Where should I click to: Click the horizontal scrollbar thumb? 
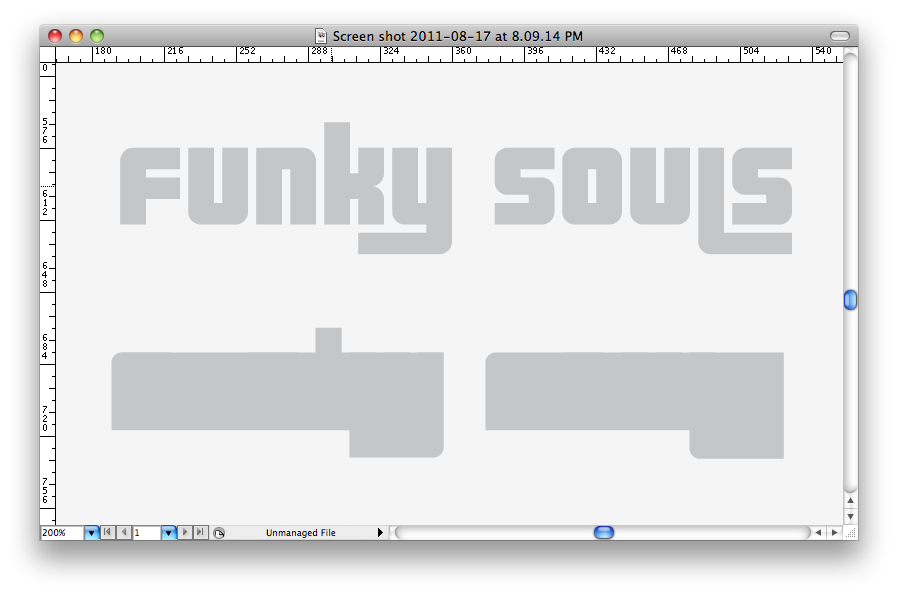click(604, 533)
